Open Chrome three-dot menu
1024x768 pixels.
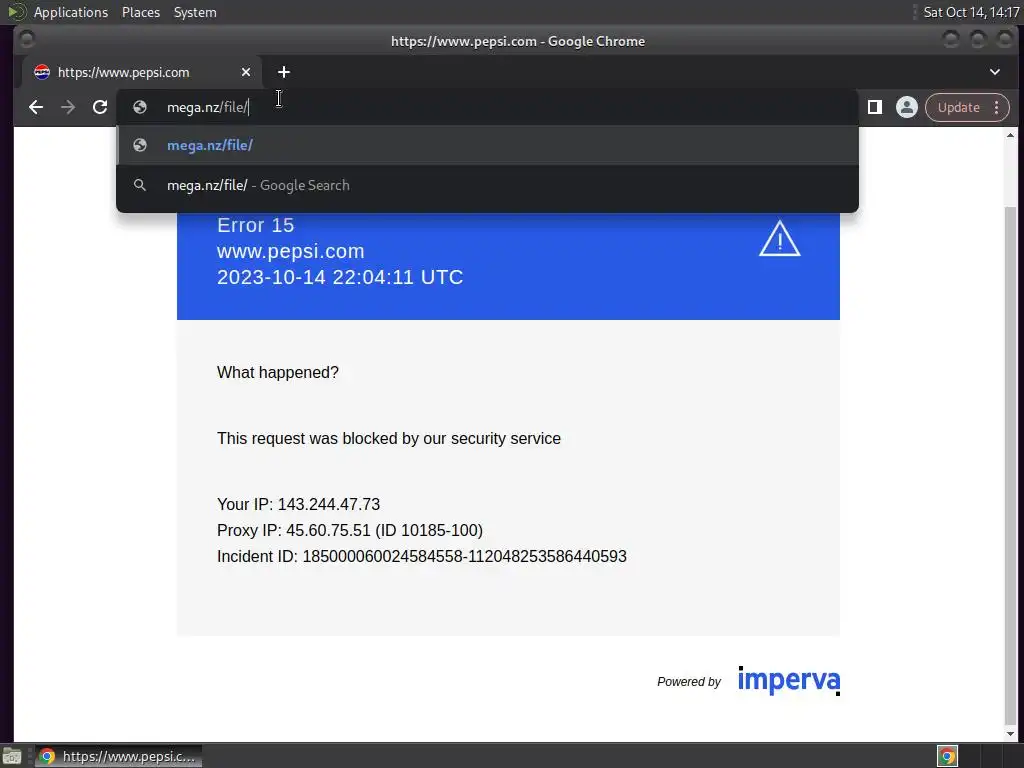tap(997, 107)
